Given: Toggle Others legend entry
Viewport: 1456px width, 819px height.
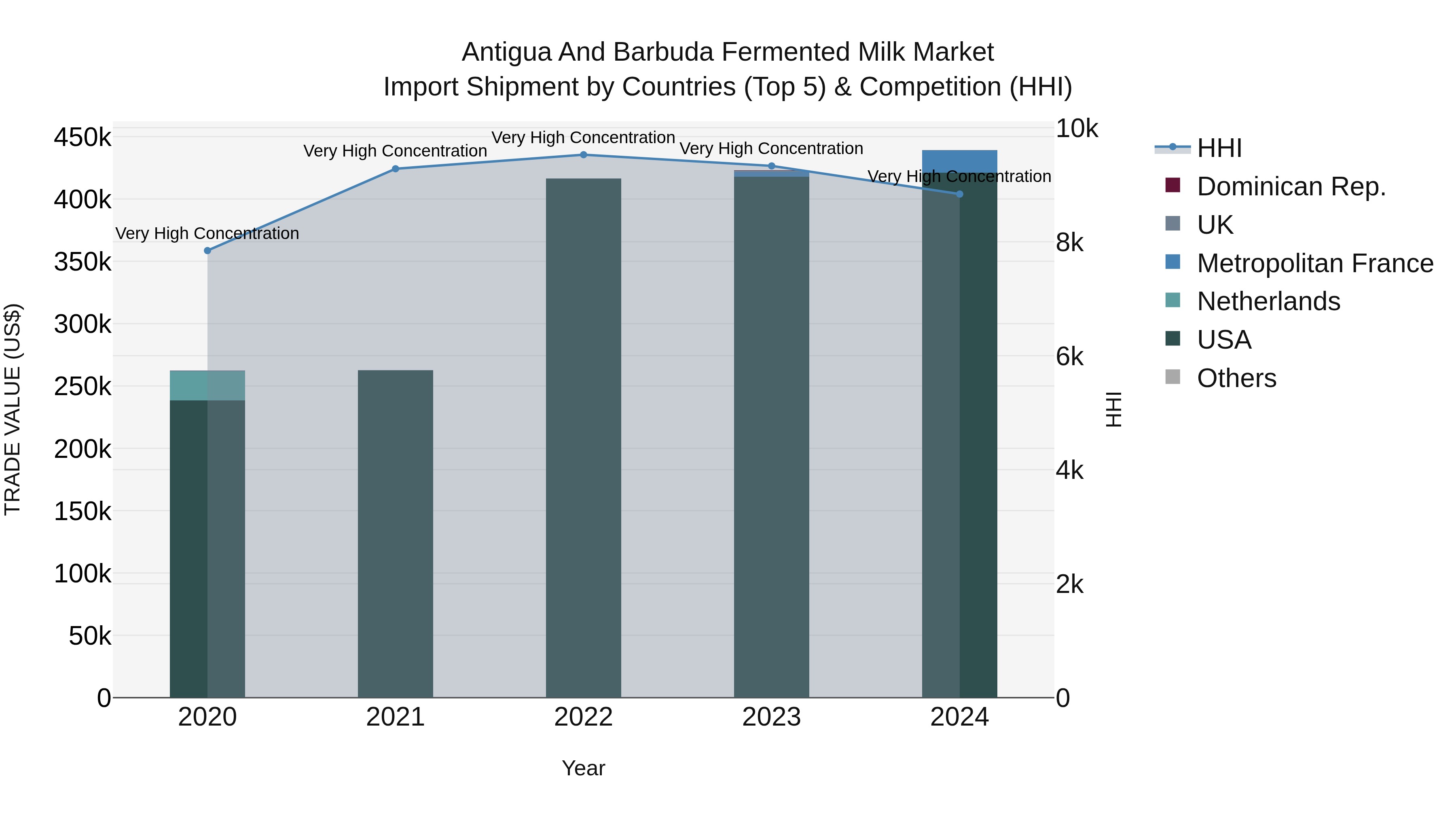Looking at the screenshot, I should point(1220,378).
